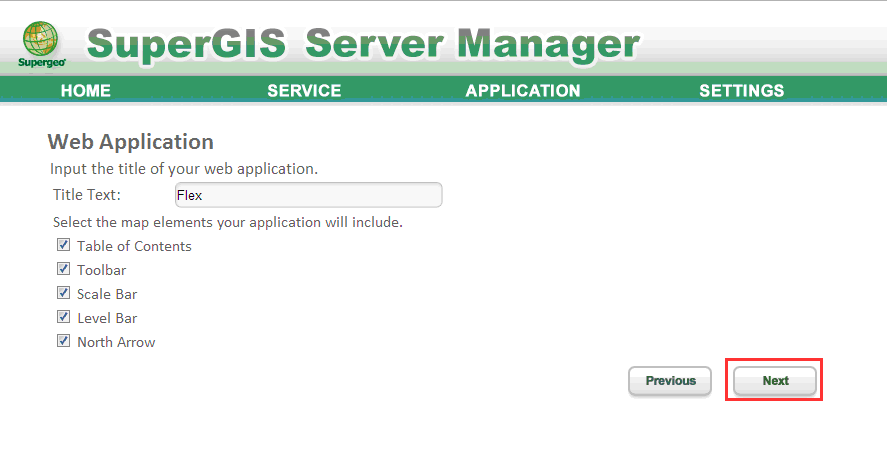Toggle the Toolbar checkbox
The height and width of the screenshot is (451, 887).
[63, 269]
